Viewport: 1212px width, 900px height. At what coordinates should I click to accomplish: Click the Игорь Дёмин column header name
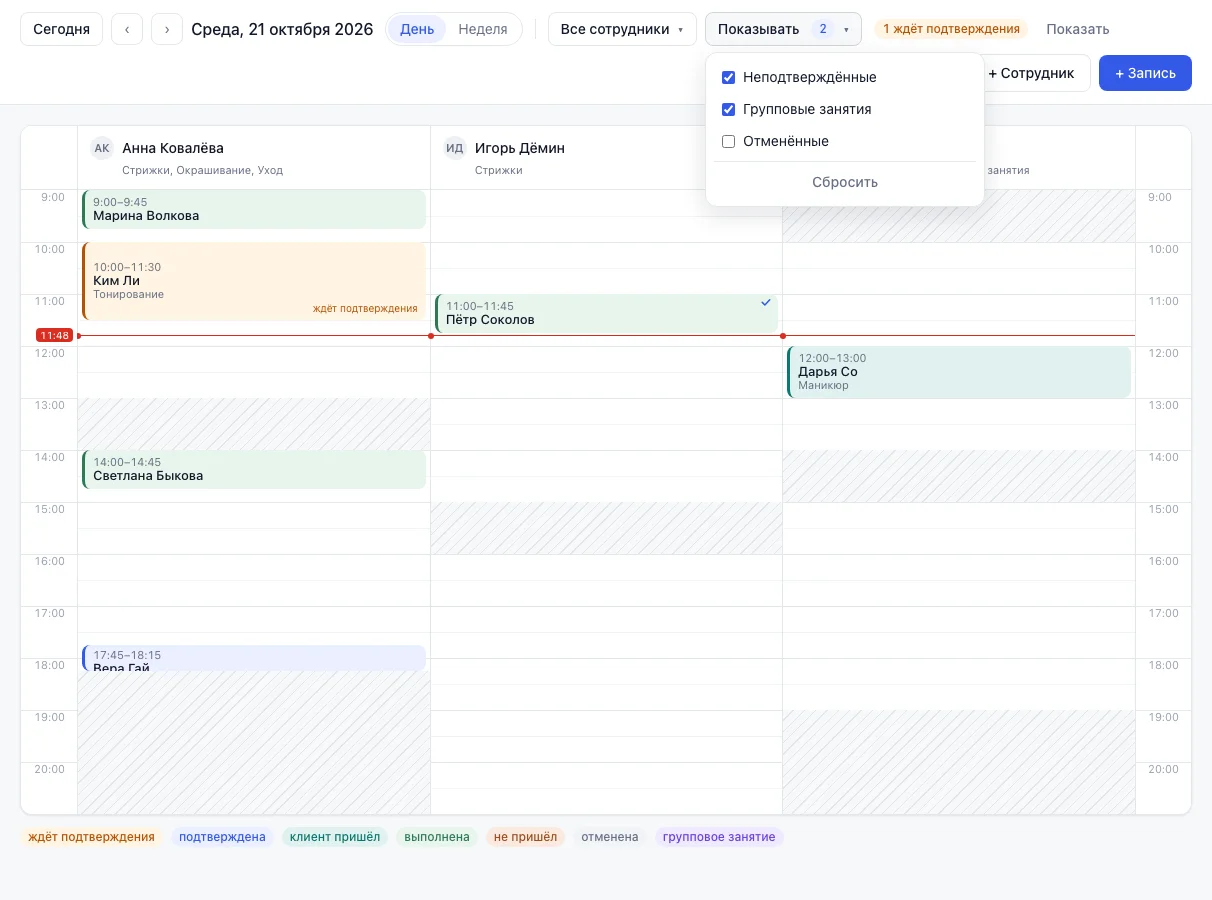pos(520,148)
